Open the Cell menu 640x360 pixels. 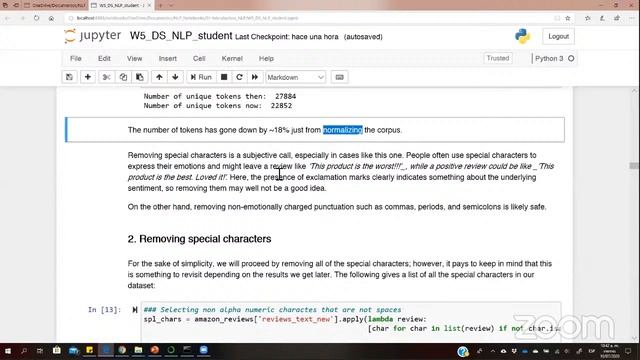click(199, 58)
